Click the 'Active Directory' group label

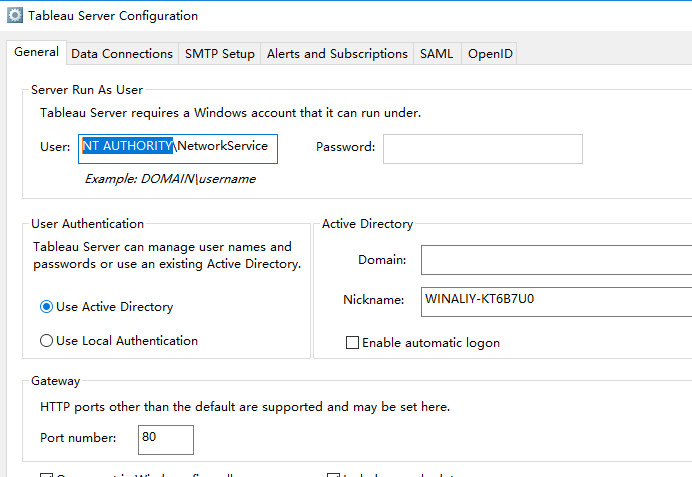[367, 224]
